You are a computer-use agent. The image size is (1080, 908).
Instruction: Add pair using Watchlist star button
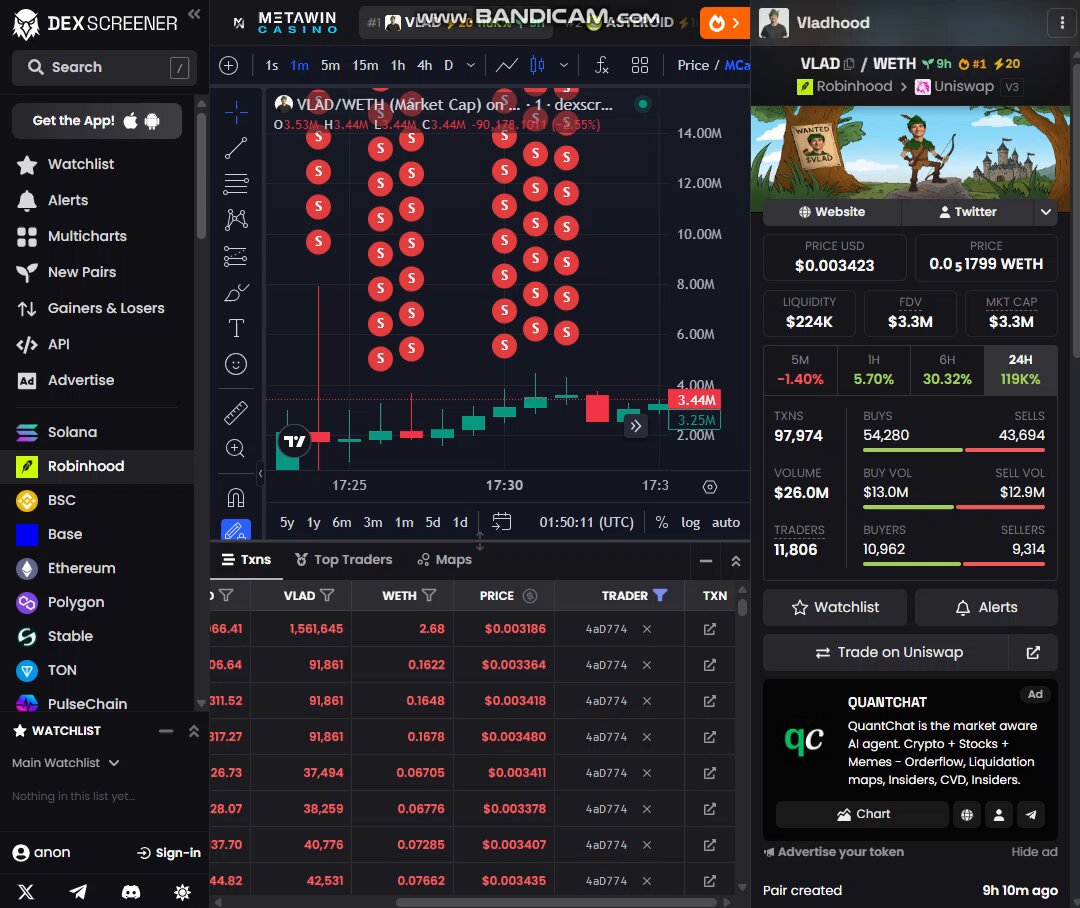coord(835,607)
